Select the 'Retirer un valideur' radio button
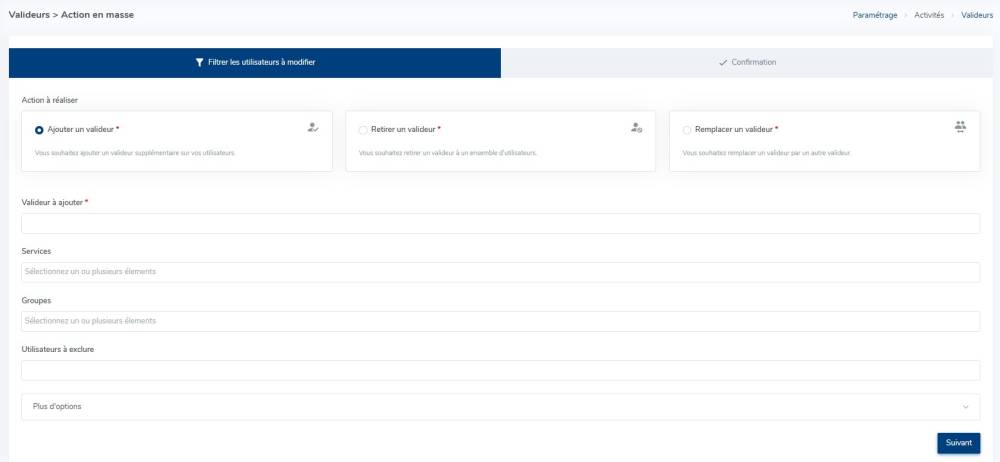1000x462 pixels. pos(363,130)
